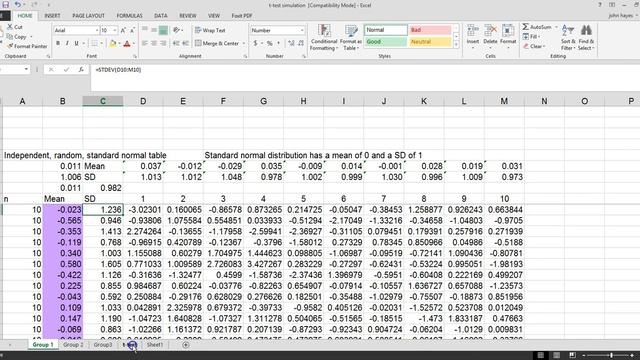Click the AutoSum sigma icon

click(x=526, y=27)
